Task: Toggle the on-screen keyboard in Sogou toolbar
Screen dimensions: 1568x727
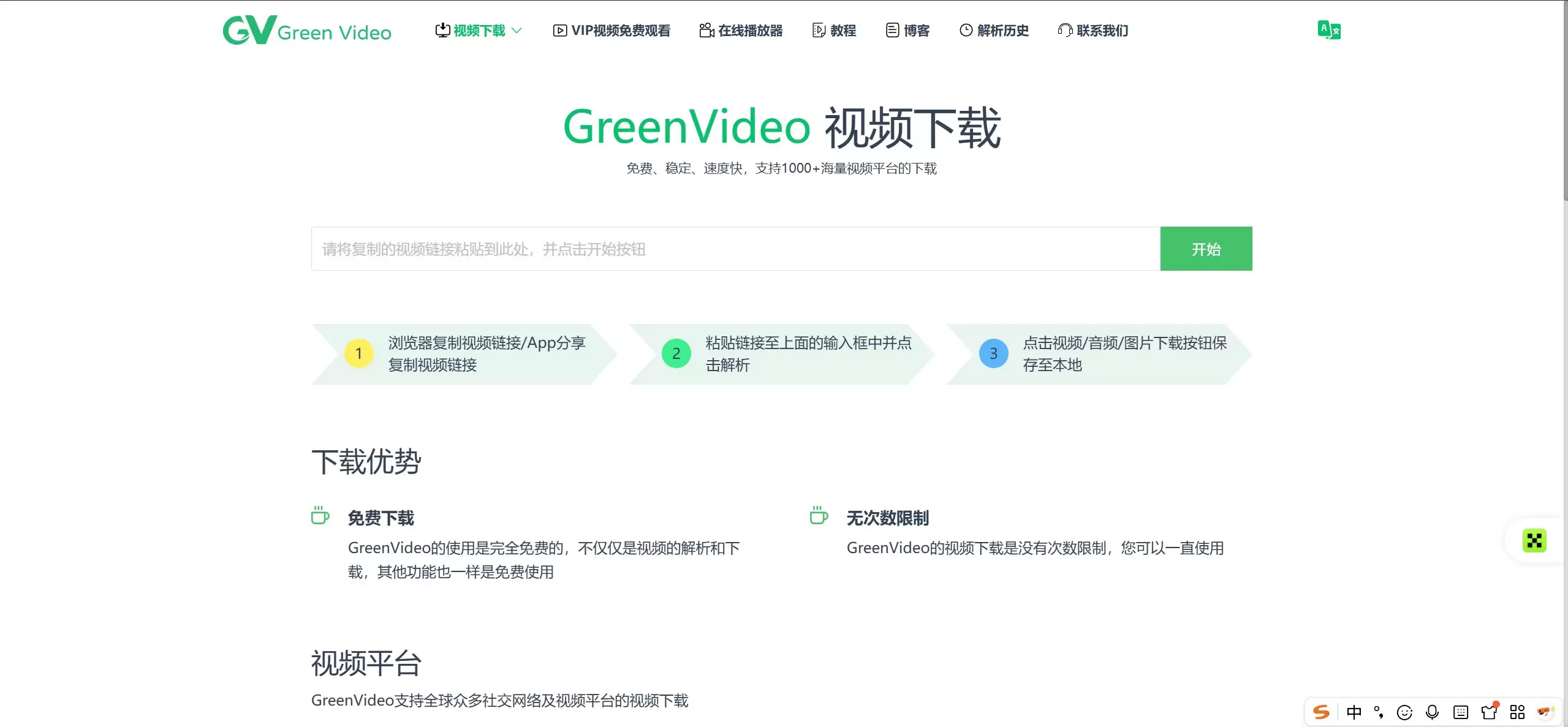Action: tap(1461, 712)
